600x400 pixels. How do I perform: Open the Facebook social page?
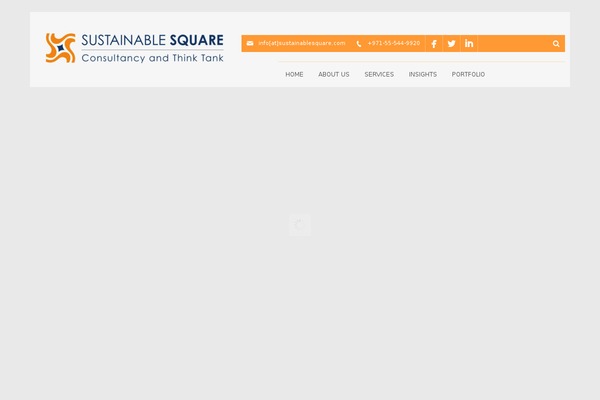(x=434, y=44)
